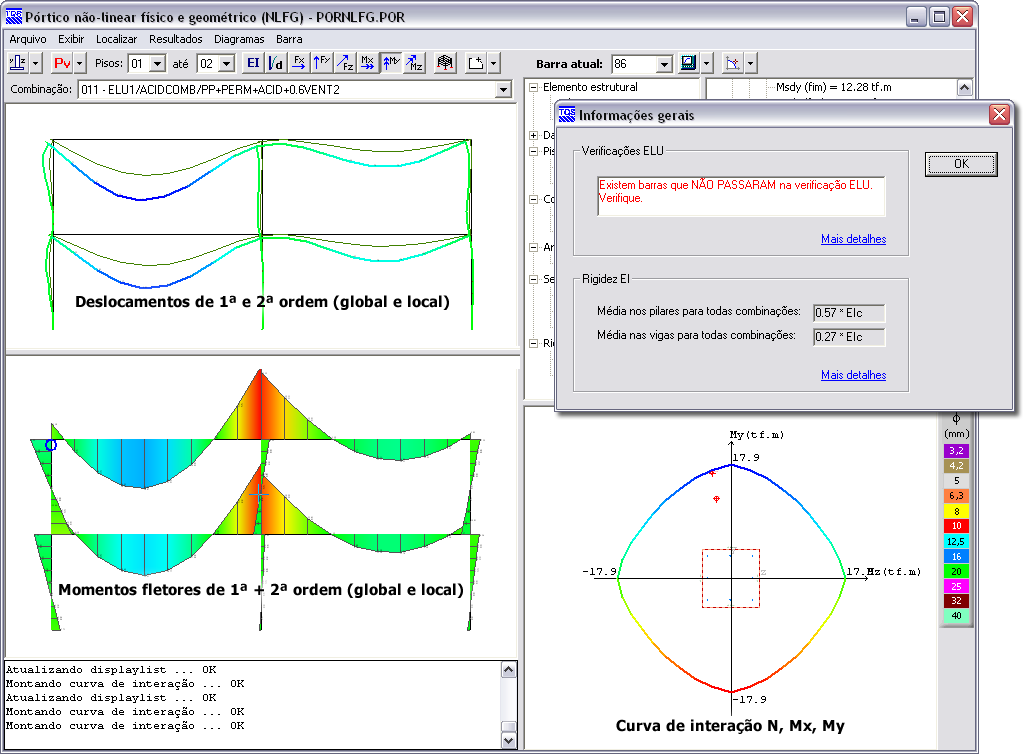Screen dimensions: 1023x754
Task: Click the EI rigidity toolbar icon
Action: point(253,63)
